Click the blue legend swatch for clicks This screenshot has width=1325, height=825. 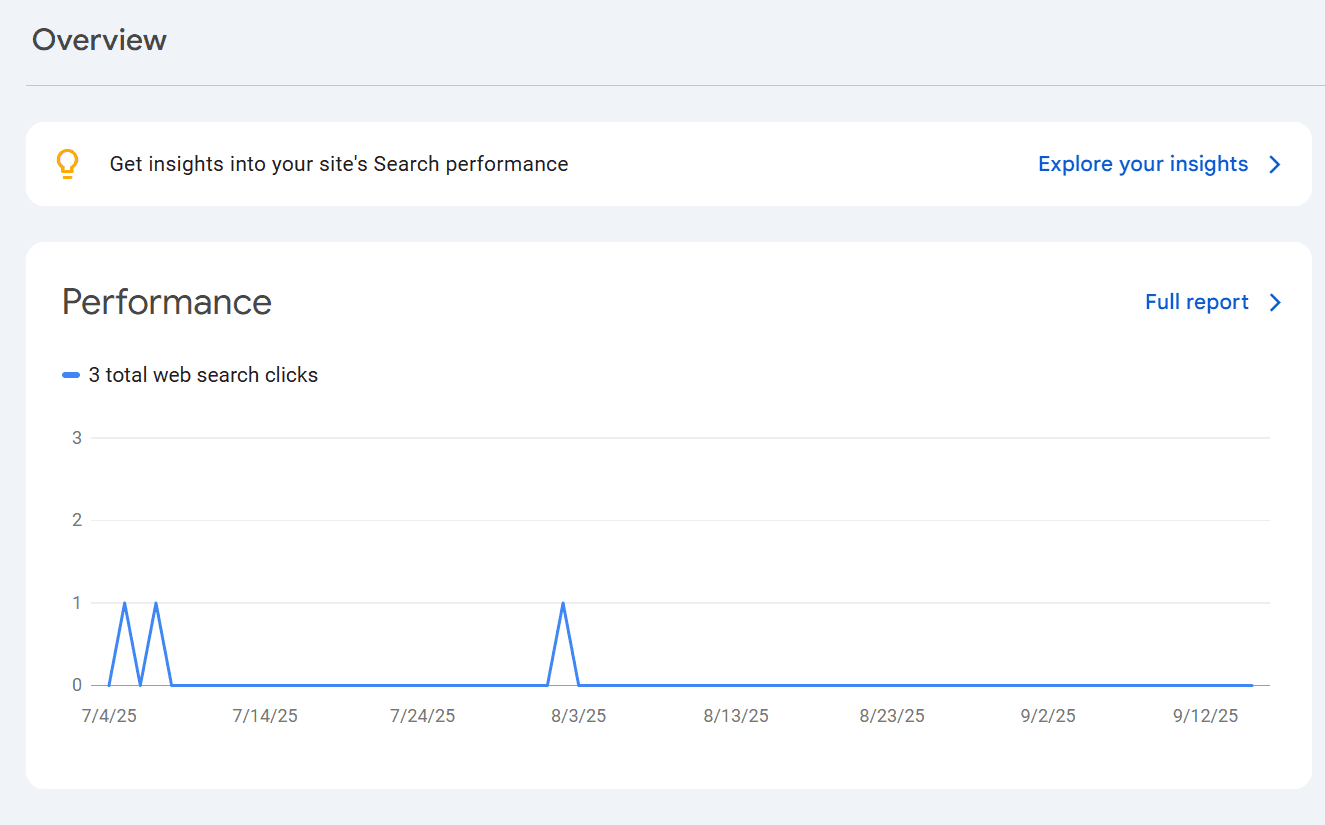click(71, 376)
